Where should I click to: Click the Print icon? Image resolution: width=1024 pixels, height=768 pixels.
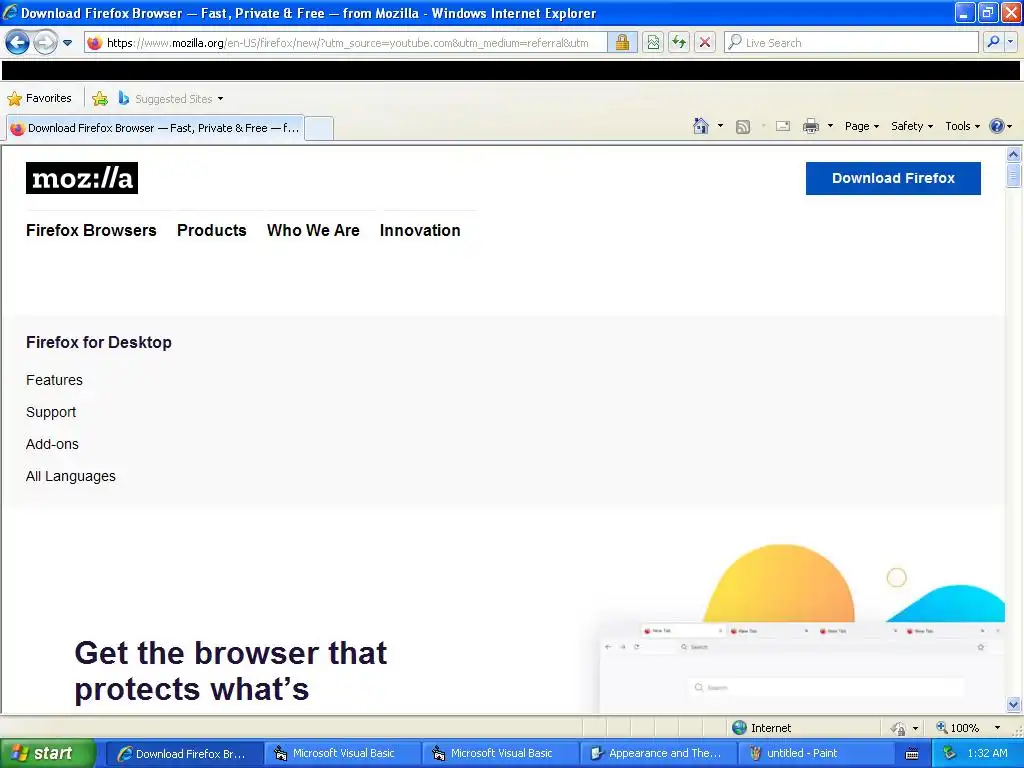810,126
